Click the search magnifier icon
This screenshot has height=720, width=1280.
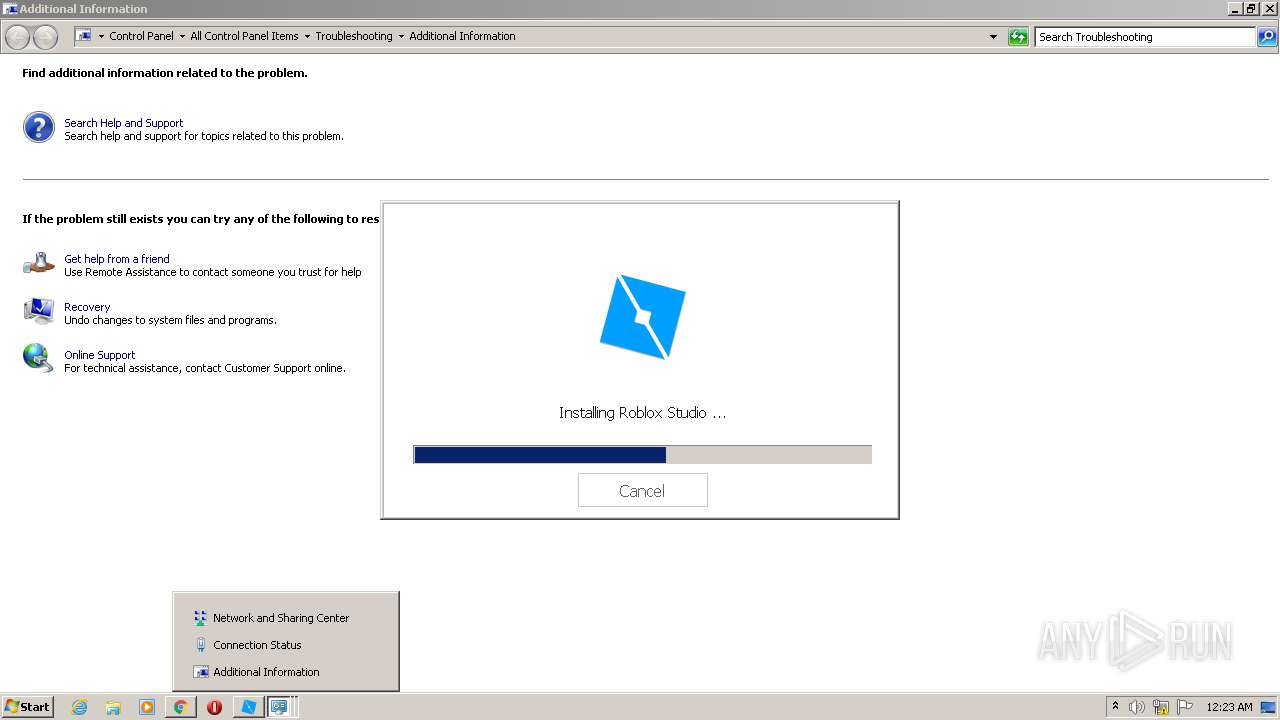[1267, 37]
